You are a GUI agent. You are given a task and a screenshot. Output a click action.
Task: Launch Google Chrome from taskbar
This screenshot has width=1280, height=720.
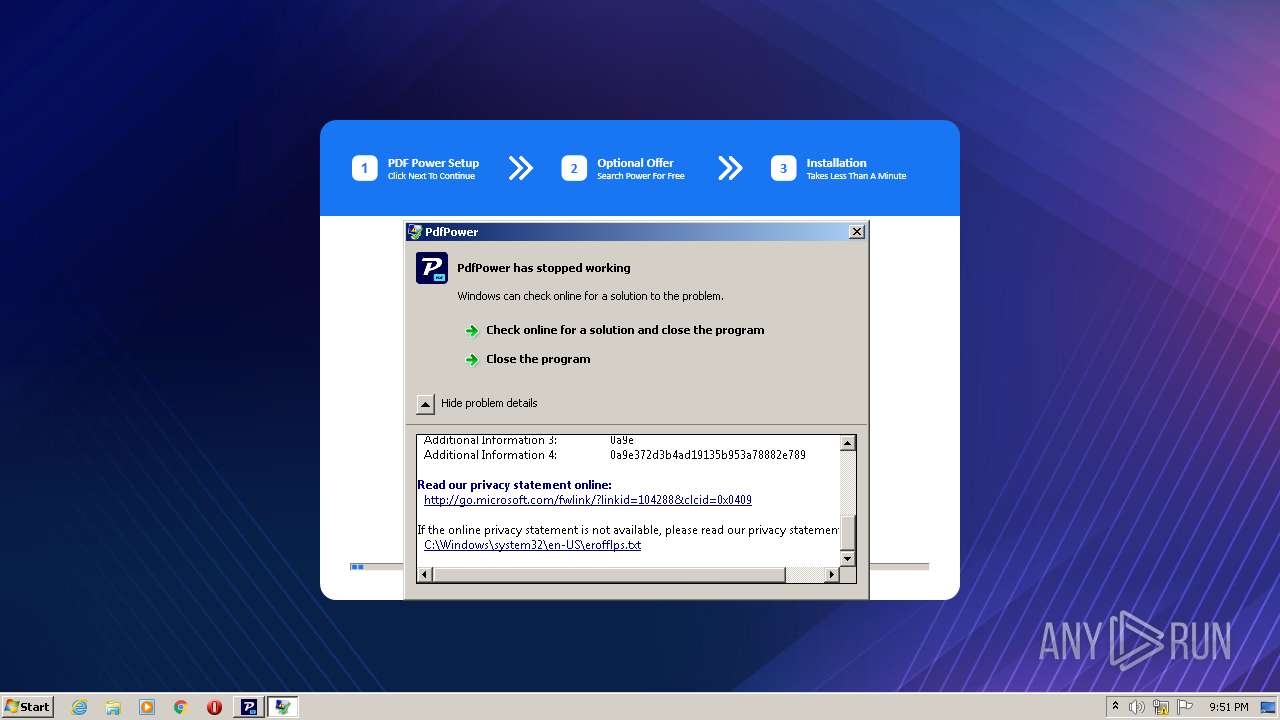pos(181,707)
